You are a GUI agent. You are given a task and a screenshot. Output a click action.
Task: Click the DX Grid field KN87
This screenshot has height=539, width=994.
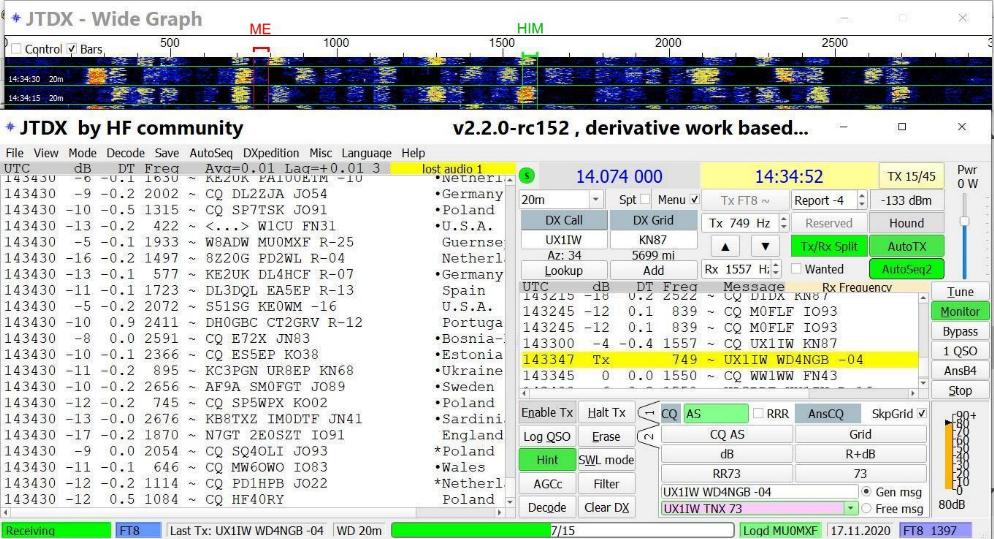coord(653,240)
